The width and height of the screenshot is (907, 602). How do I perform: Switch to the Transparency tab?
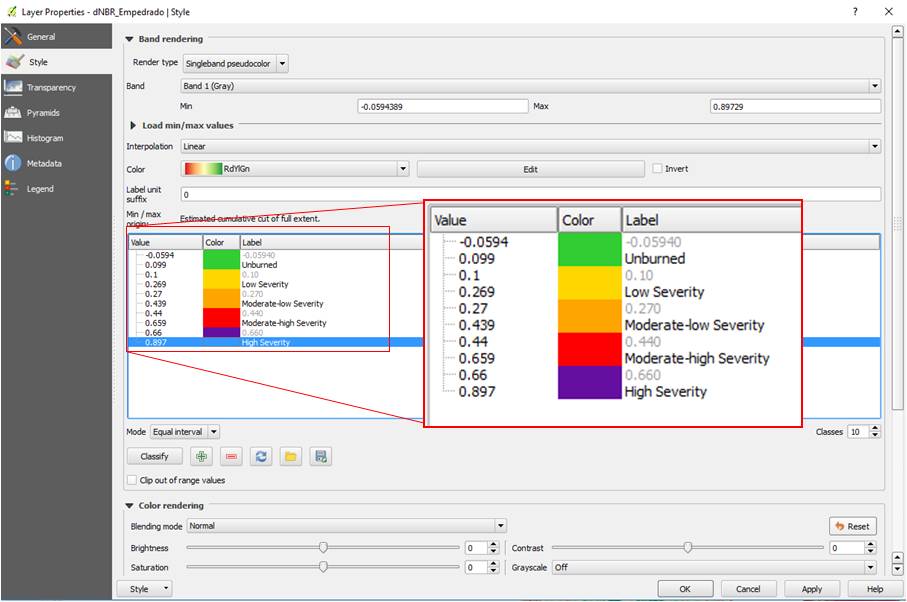[50, 88]
